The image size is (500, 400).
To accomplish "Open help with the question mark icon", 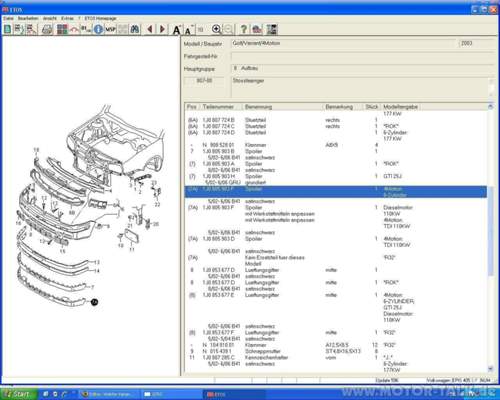I will click(244, 29).
